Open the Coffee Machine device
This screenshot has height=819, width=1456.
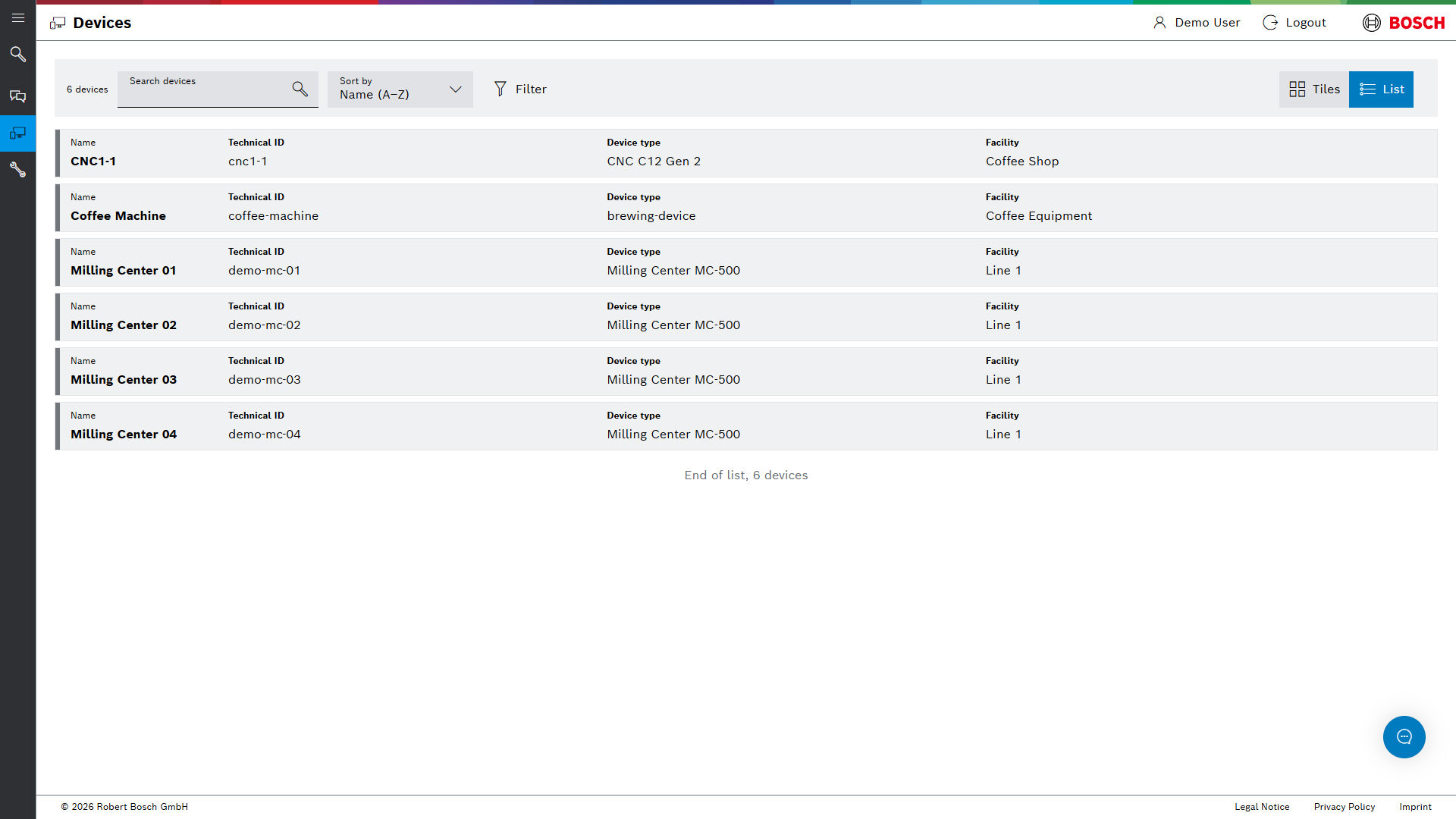tap(746, 208)
